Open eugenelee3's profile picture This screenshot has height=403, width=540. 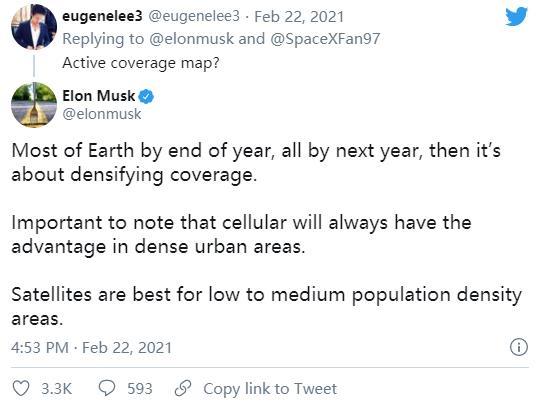point(34,27)
